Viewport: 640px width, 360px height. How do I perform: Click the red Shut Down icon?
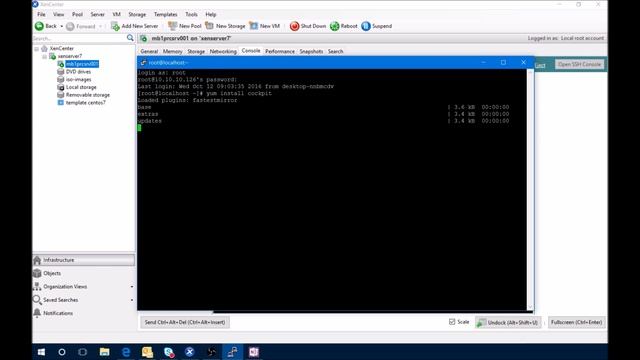pyautogui.click(x=294, y=26)
